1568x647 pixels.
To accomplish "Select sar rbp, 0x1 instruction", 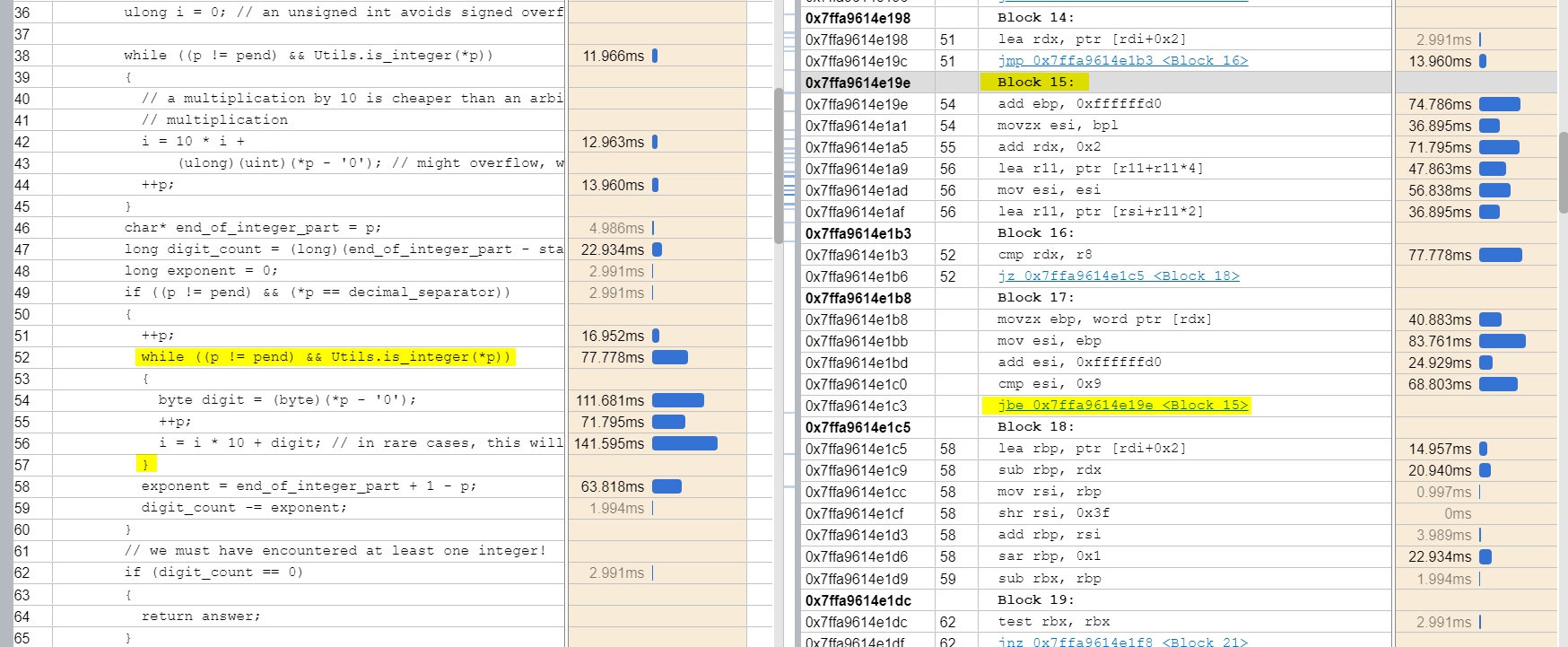I will click(1050, 556).
